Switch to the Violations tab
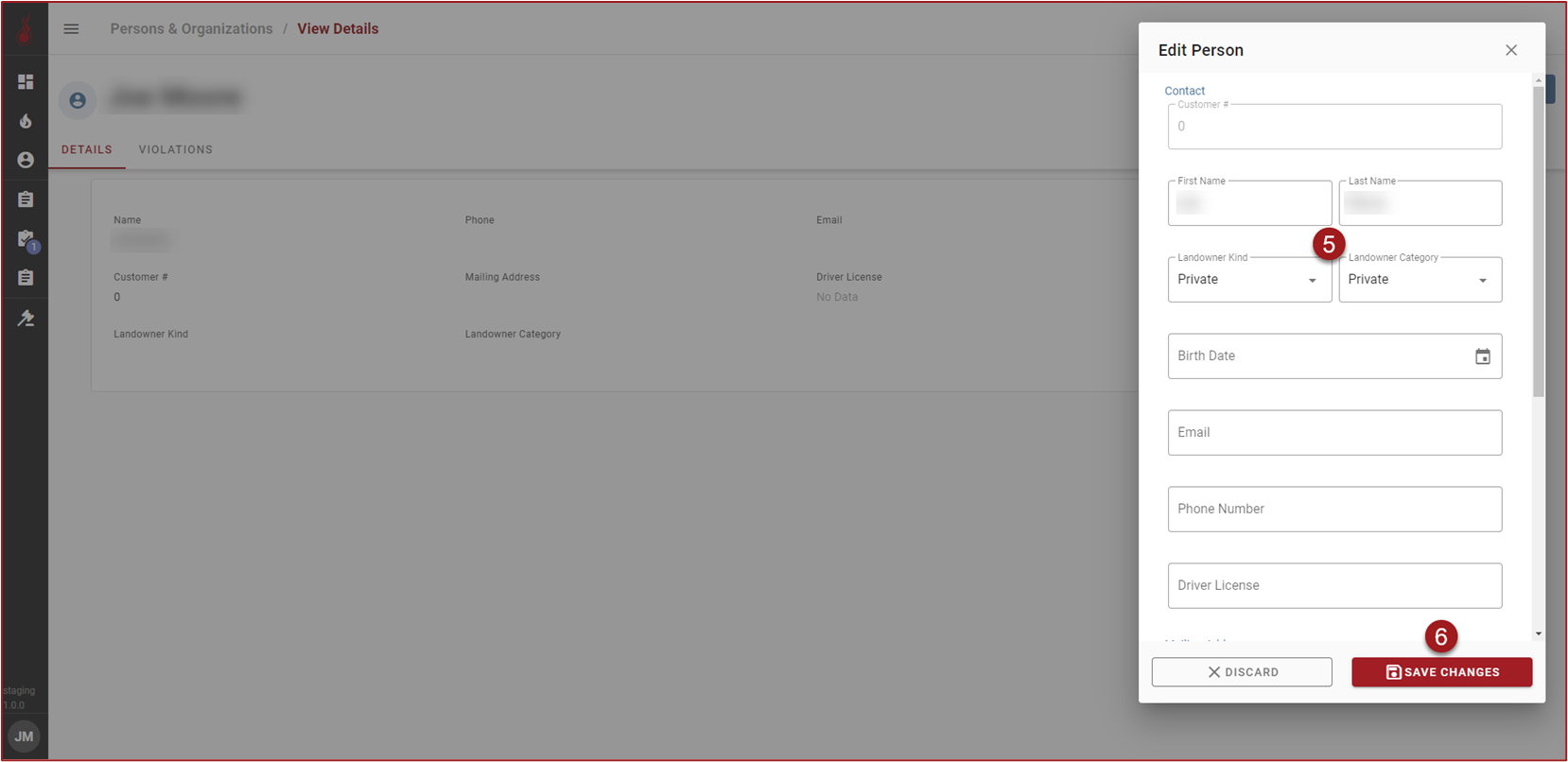This screenshot has width=1568, height=762. tap(176, 149)
